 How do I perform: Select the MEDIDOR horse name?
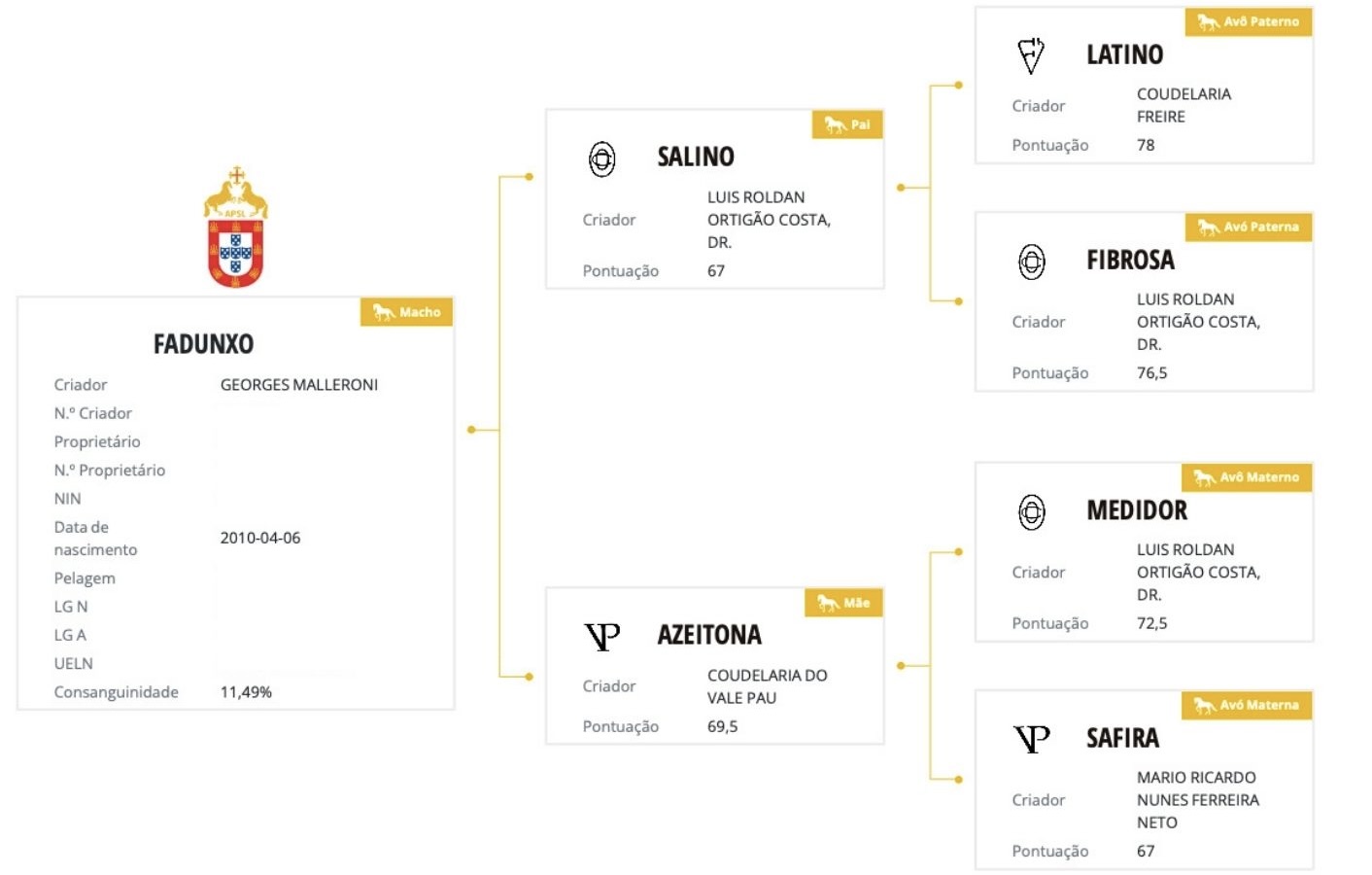(x=1137, y=510)
